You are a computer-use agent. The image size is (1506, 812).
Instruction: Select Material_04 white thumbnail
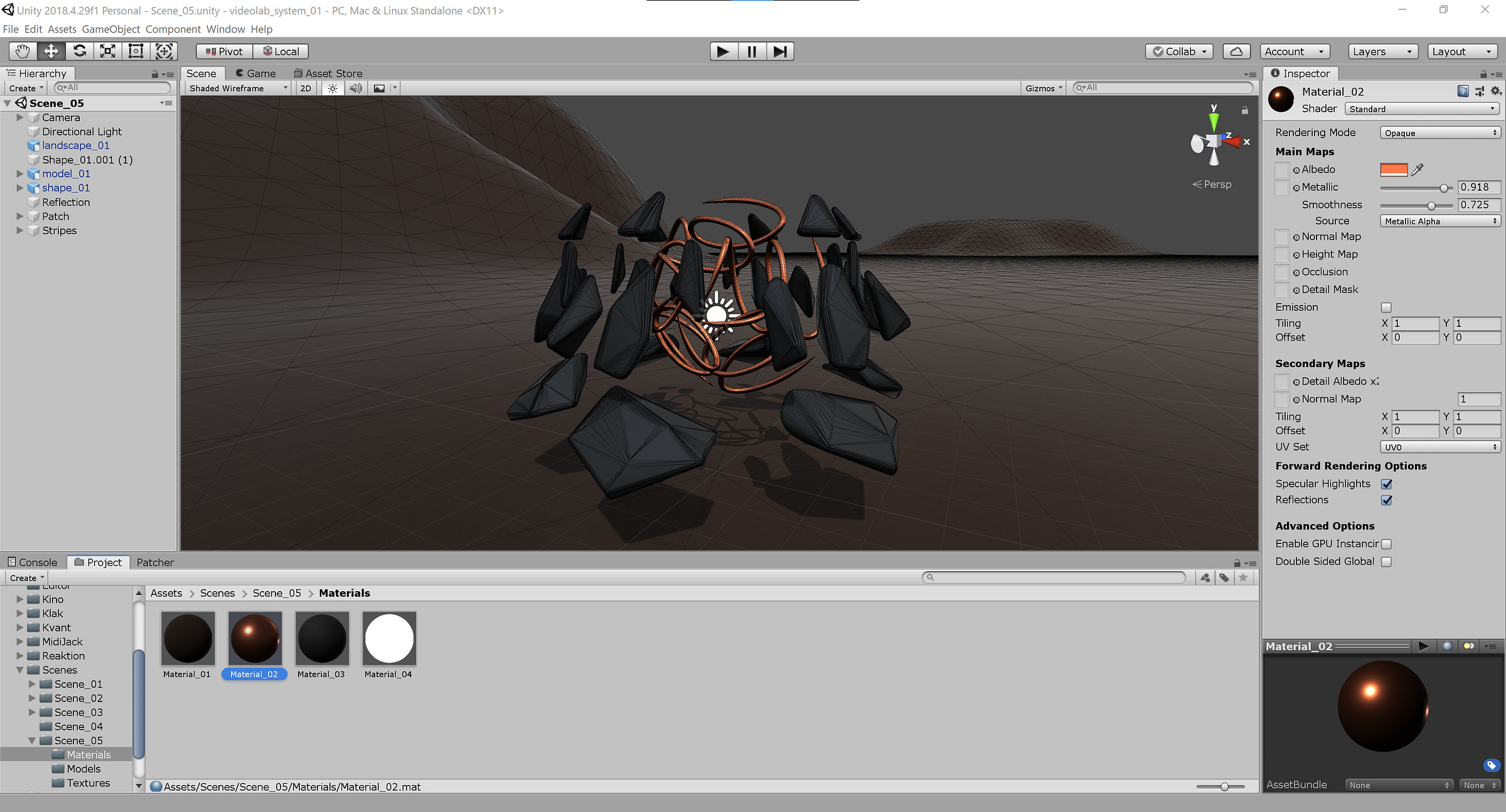coord(389,638)
